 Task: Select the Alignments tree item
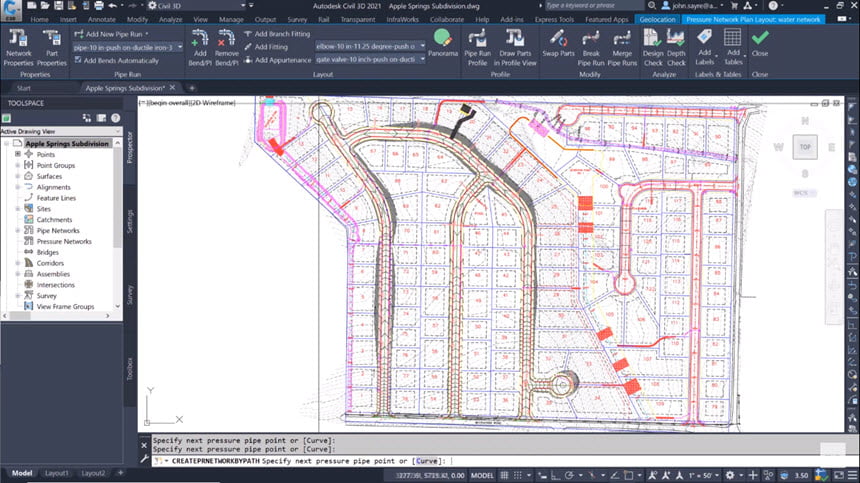(53, 187)
